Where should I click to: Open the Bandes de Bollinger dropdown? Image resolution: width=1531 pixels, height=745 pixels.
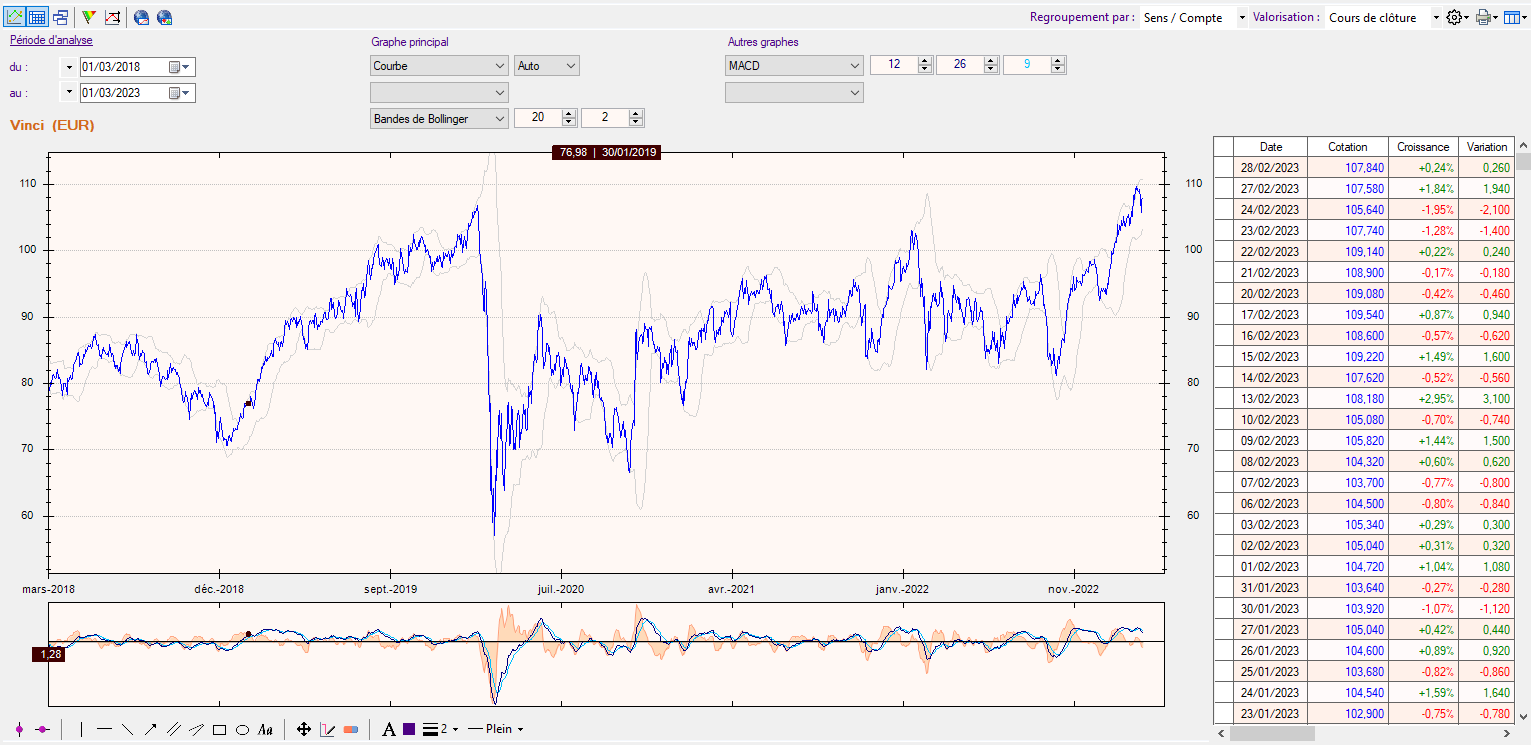[439, 118]
